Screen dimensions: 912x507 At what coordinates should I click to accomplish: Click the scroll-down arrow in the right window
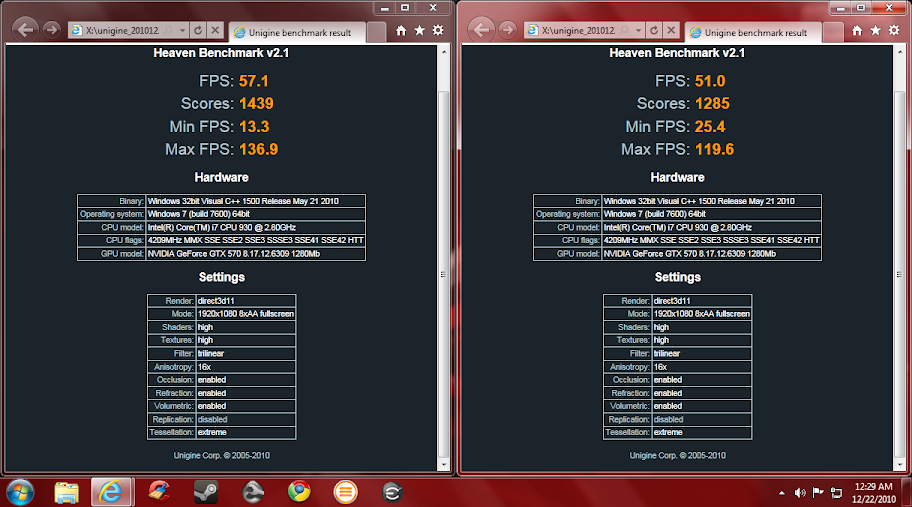coord(900,465)
